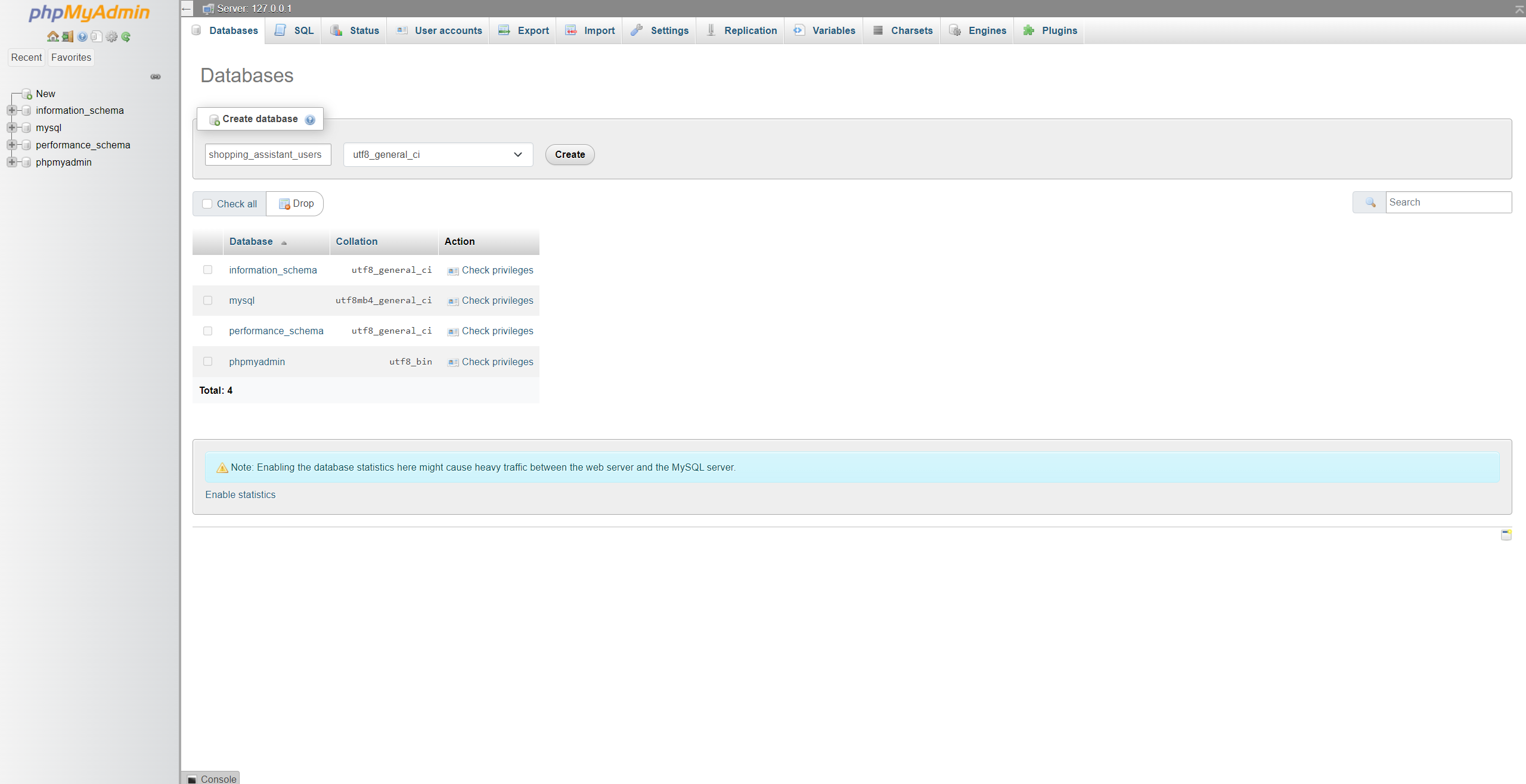Expand information_schema in the navigation tree

pyautogui.click(x=11, y=111)
